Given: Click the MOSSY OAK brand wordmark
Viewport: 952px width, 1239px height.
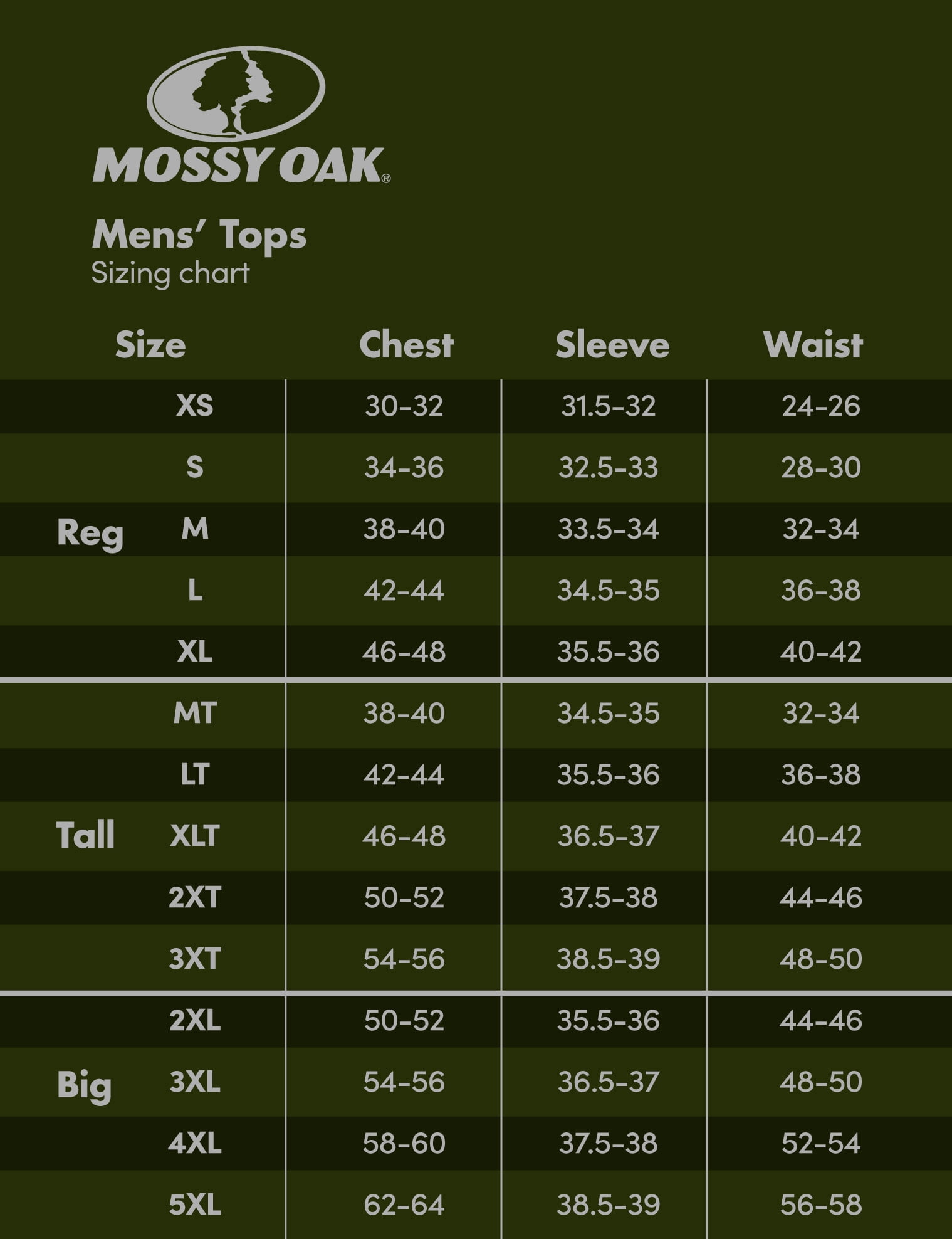Looking at the screenshot, I should tap(241, 165).
